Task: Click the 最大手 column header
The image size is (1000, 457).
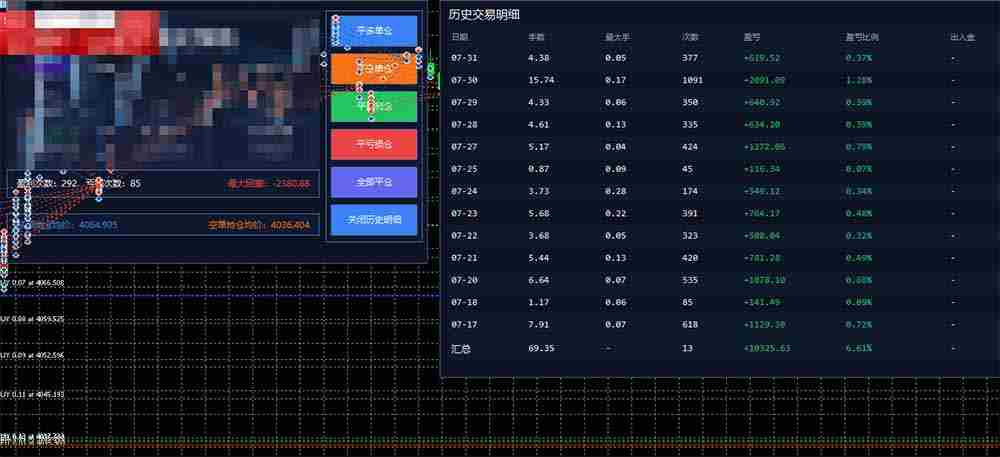Action: [618, 37]
